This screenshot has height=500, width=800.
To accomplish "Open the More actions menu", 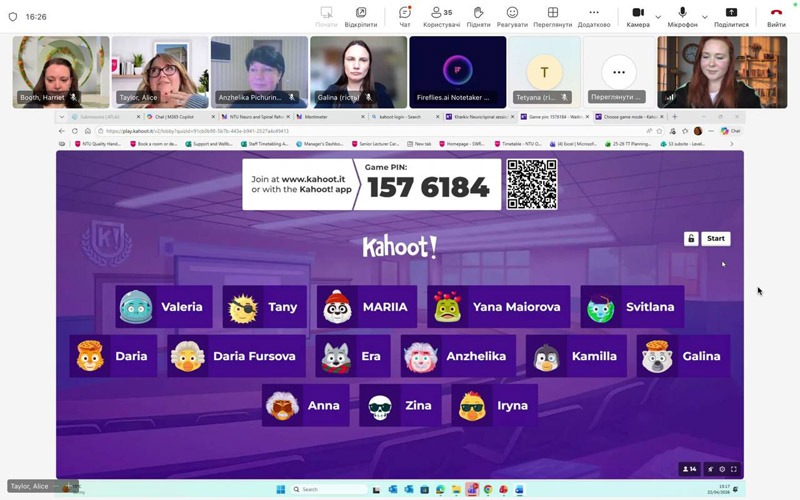I will pos(594,16).
